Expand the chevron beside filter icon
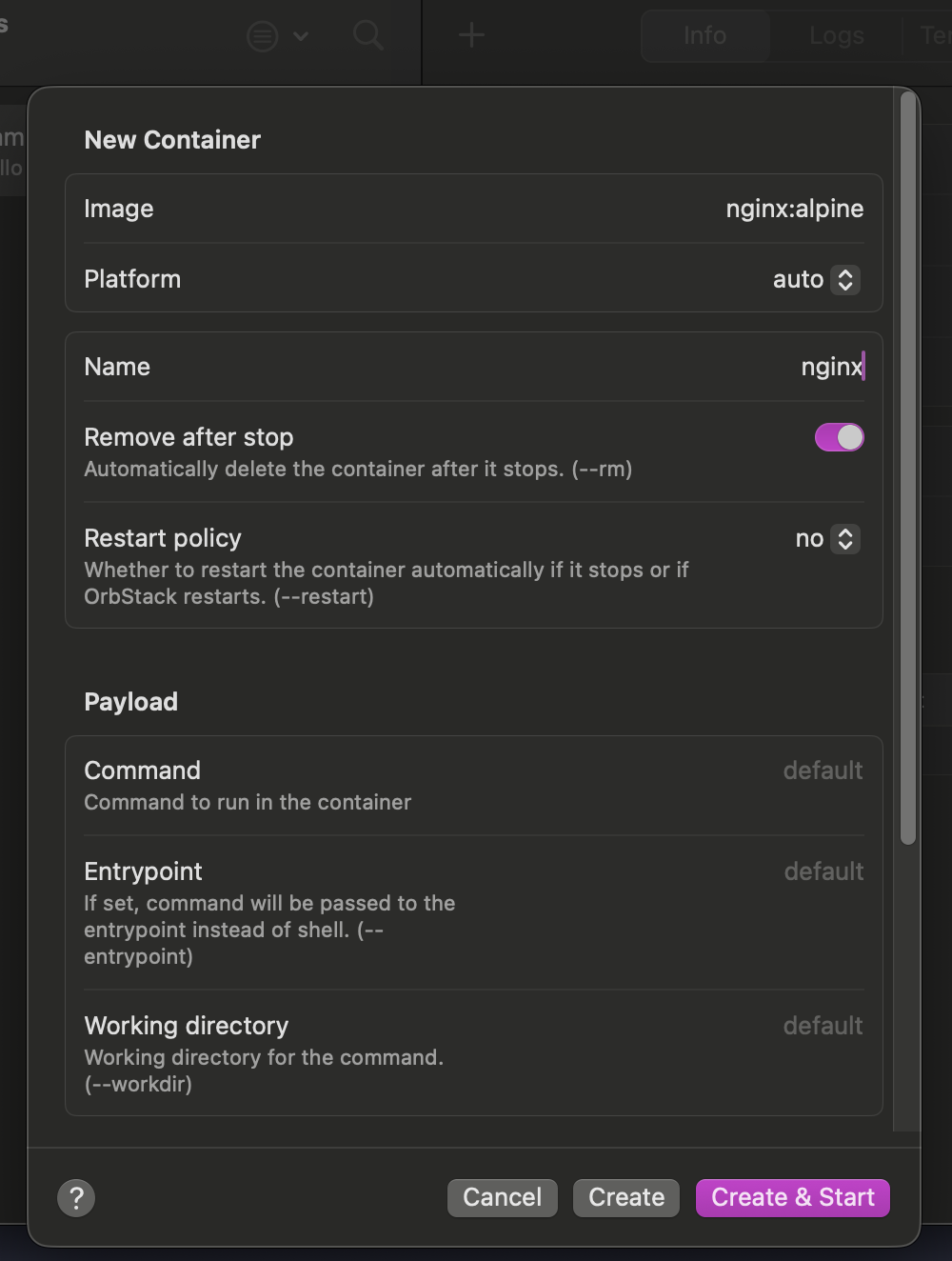The image size is (952, 1261). [x=301, y=36]
